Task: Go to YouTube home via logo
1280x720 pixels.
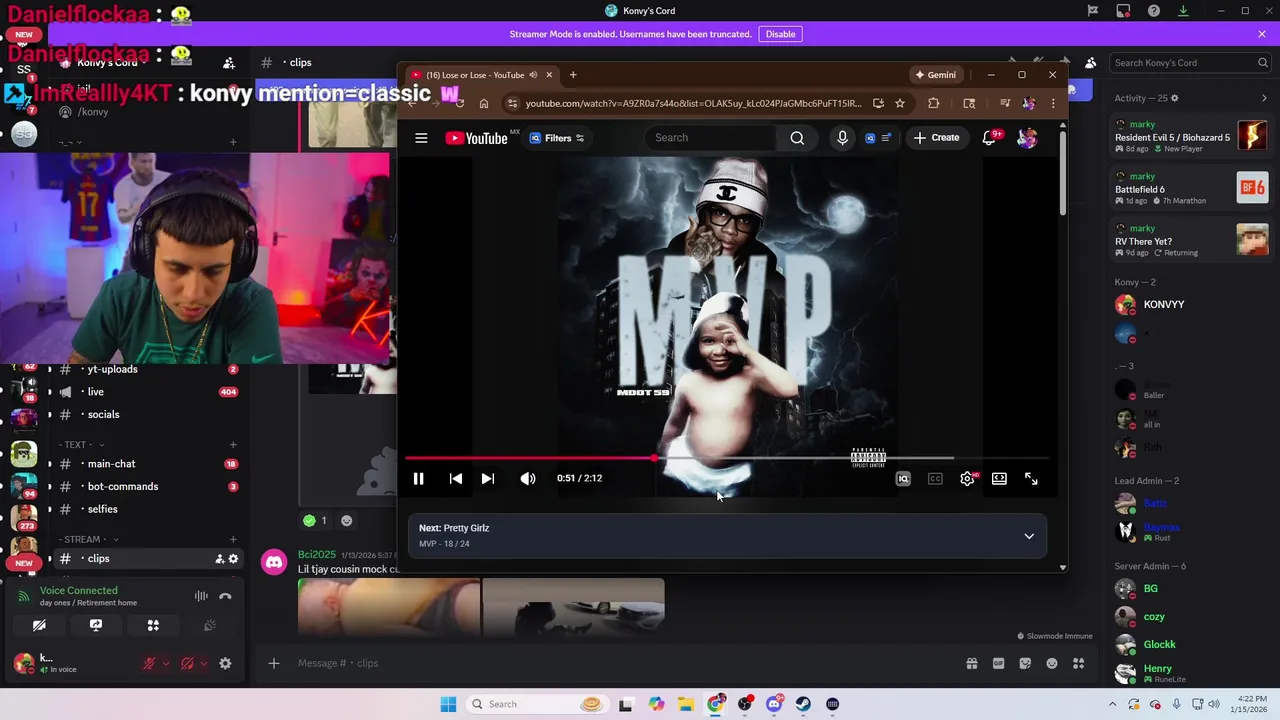Action: coord(477,138)
